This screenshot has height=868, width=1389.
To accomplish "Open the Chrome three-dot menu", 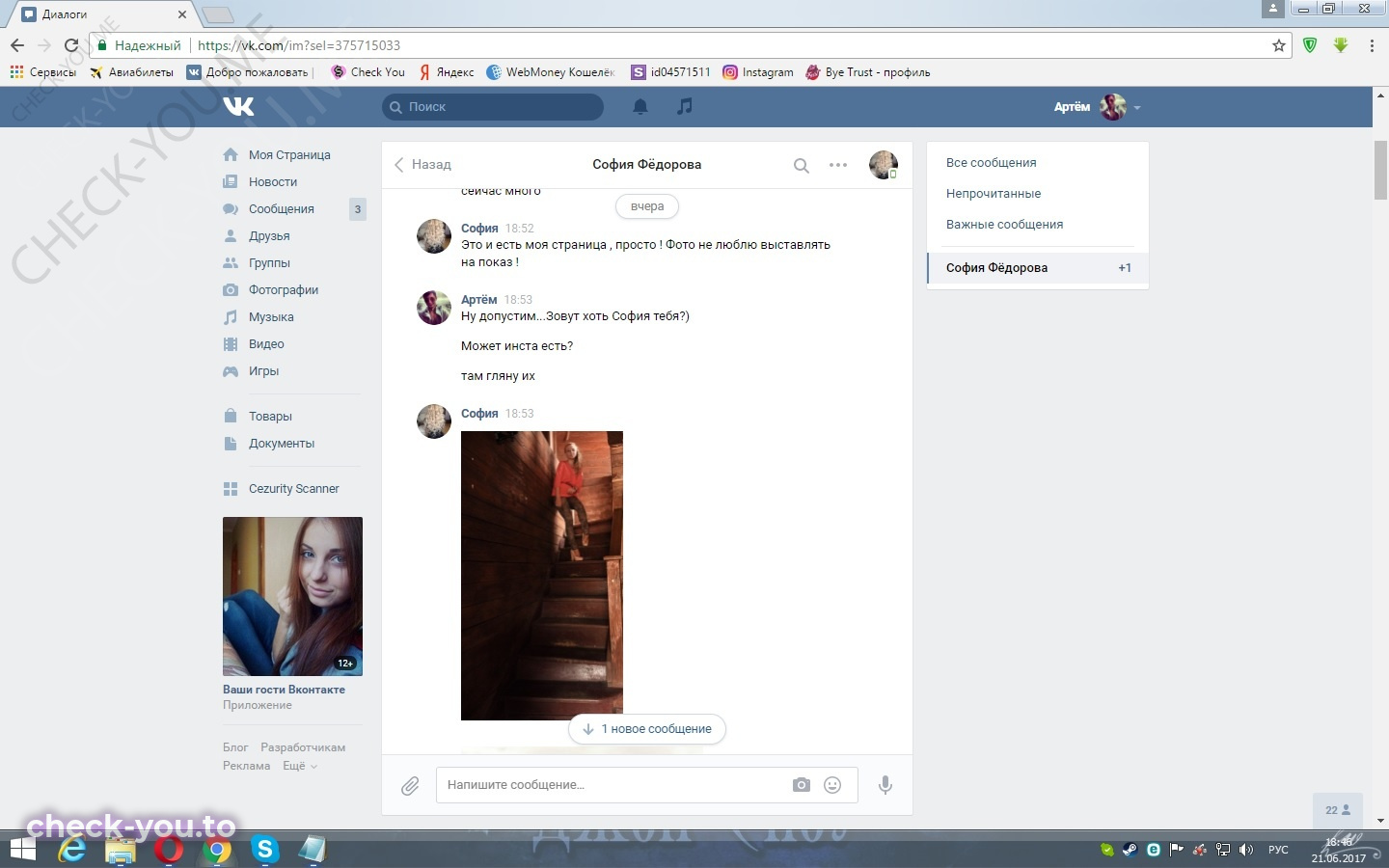I will pyautogui.click(x=1372, y=45).
